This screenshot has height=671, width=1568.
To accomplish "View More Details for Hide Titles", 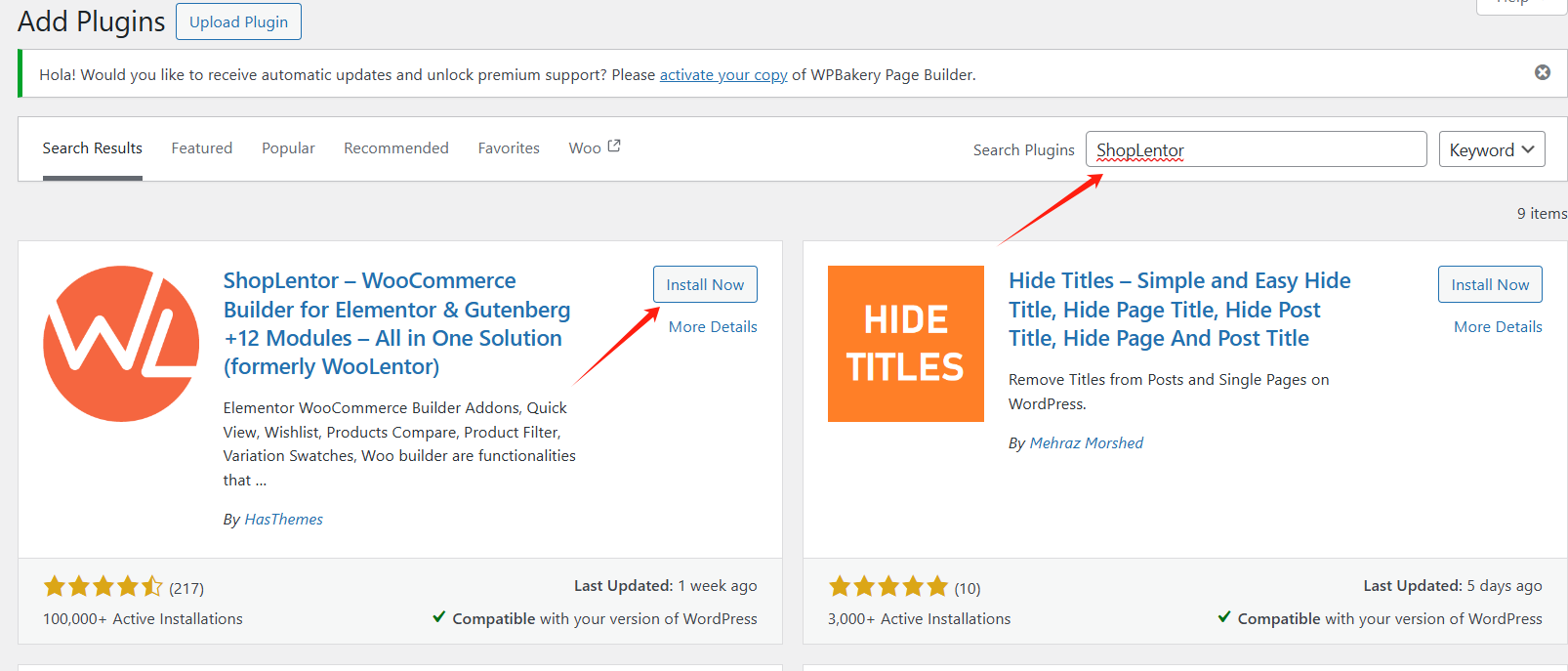I will (x=1498, y=327).
